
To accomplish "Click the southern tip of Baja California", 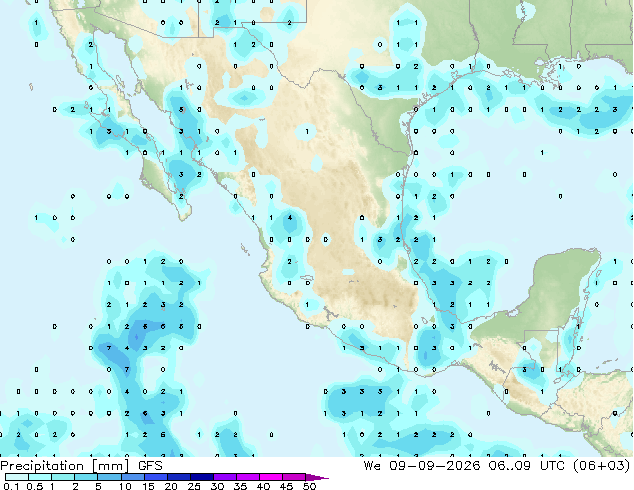I will coord(185,218).
